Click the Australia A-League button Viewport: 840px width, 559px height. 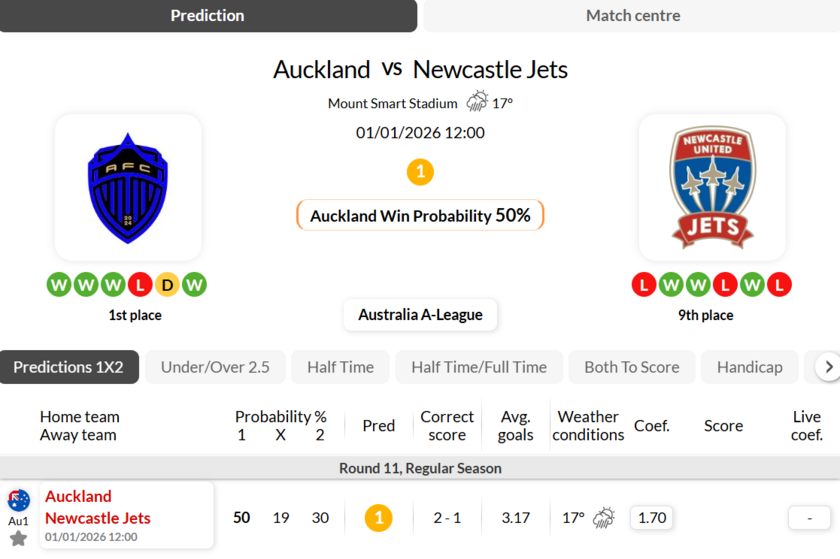[420, 315]
